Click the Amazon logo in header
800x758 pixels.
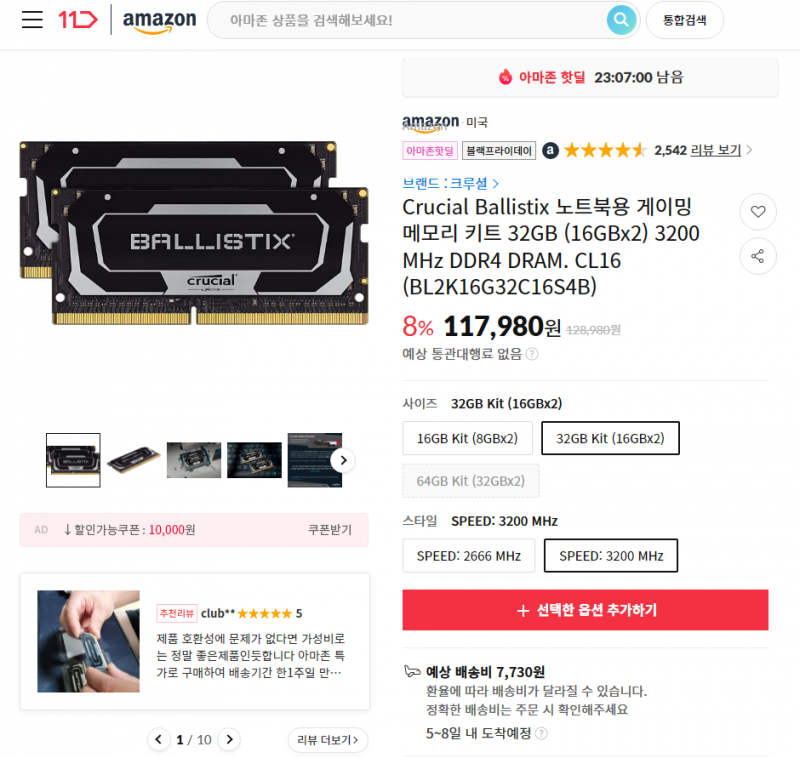[x=159, y=21]
